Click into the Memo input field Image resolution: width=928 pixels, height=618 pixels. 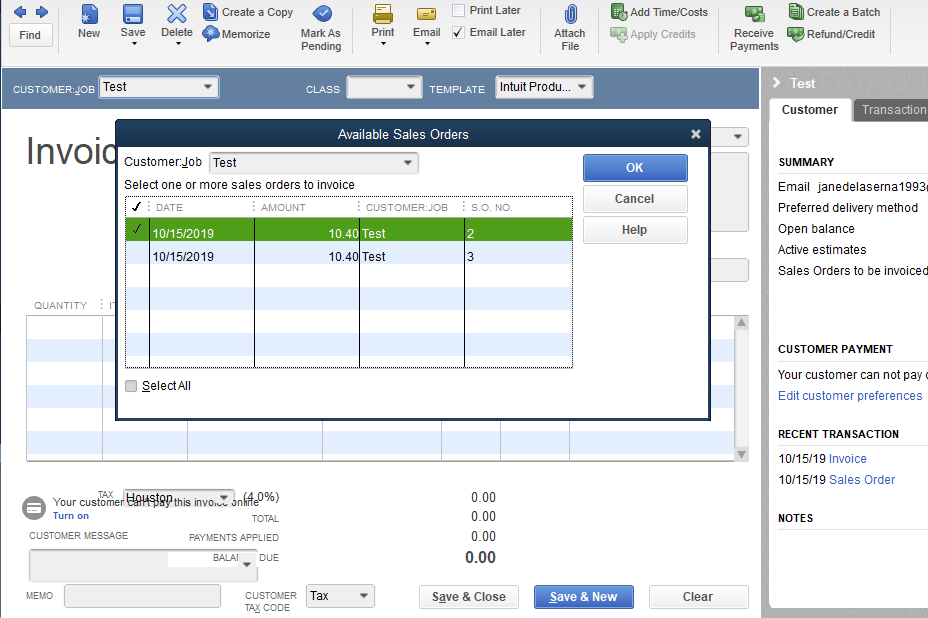[142, 596]
